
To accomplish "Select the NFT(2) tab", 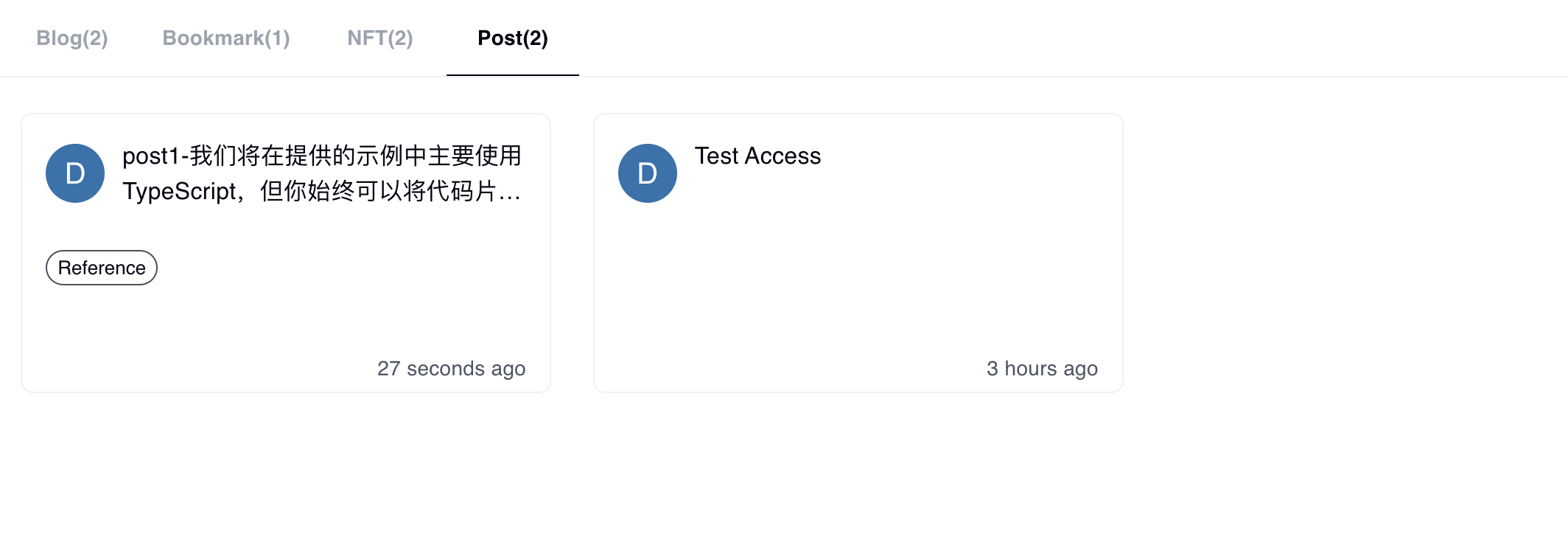I will click(380, 38).
